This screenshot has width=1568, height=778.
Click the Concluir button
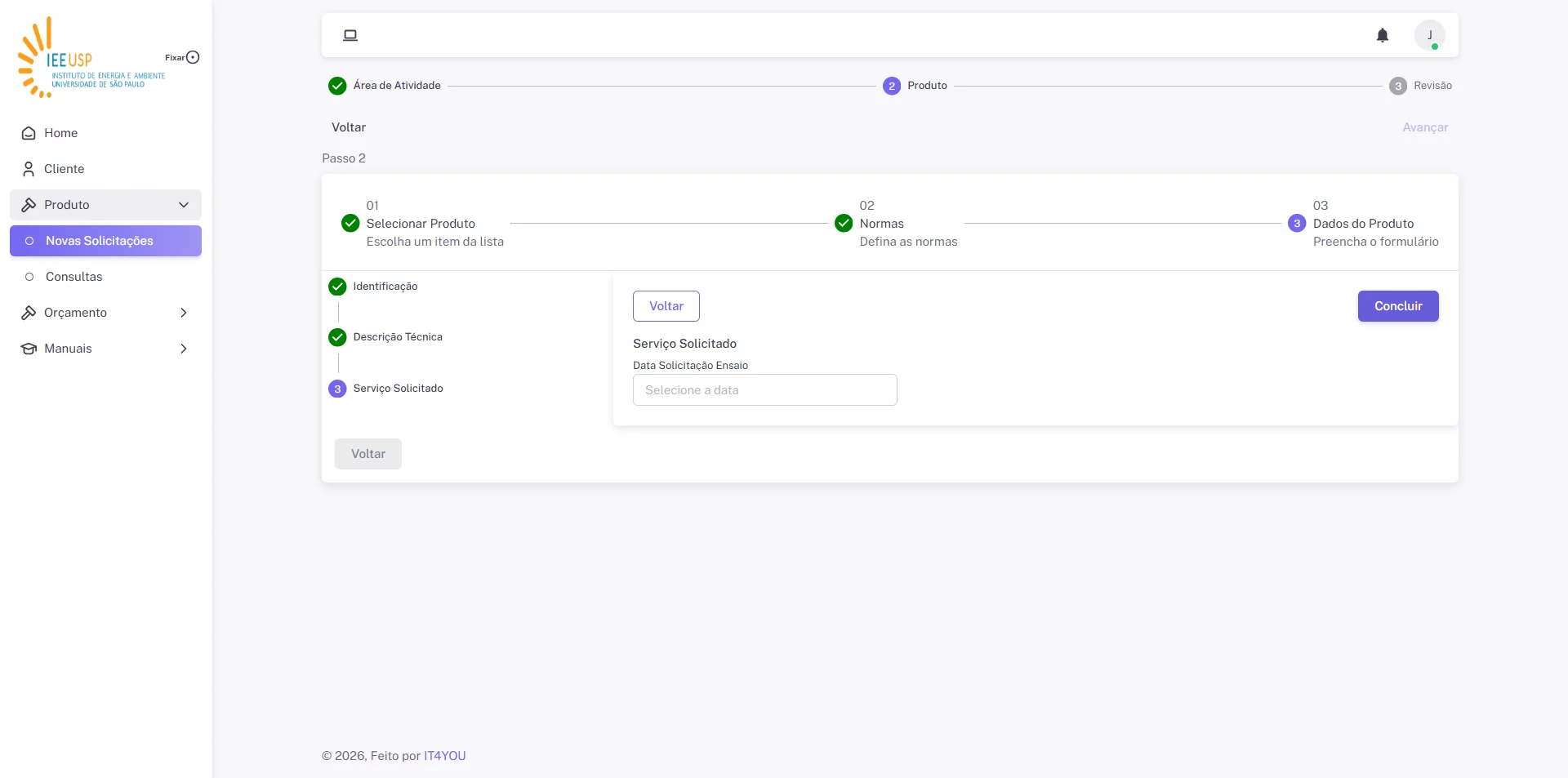(1398, 306)
